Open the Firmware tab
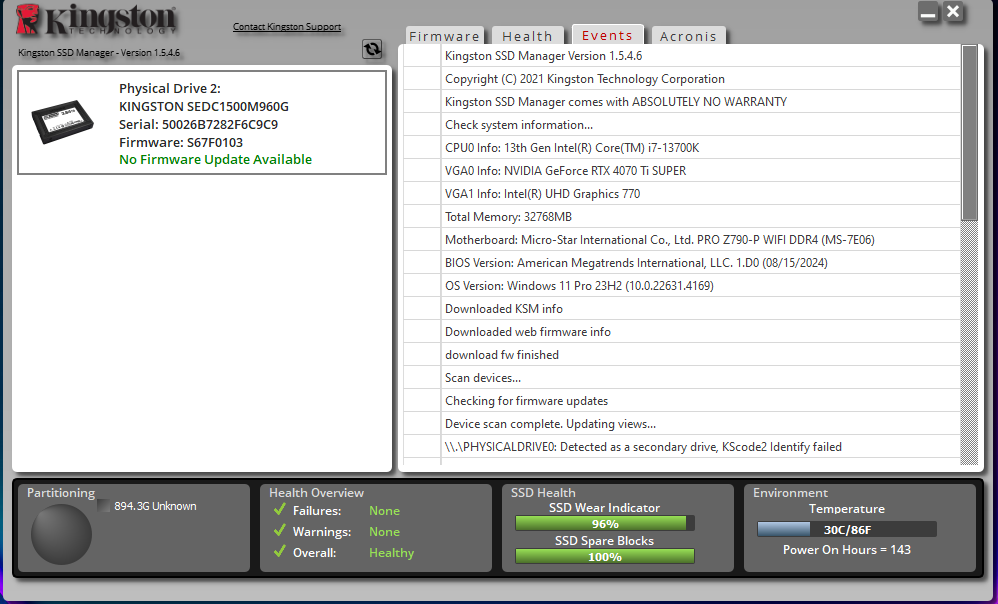This screenshot has width=998, height=604. 445,36
